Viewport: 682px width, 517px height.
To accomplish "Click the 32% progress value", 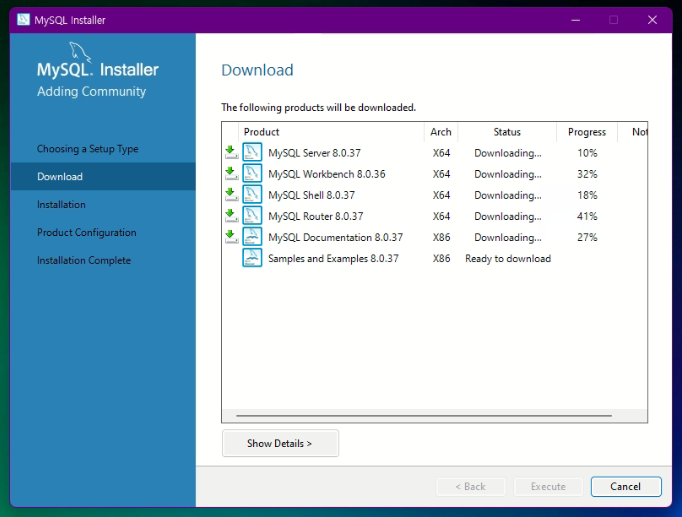I will 587,174.
